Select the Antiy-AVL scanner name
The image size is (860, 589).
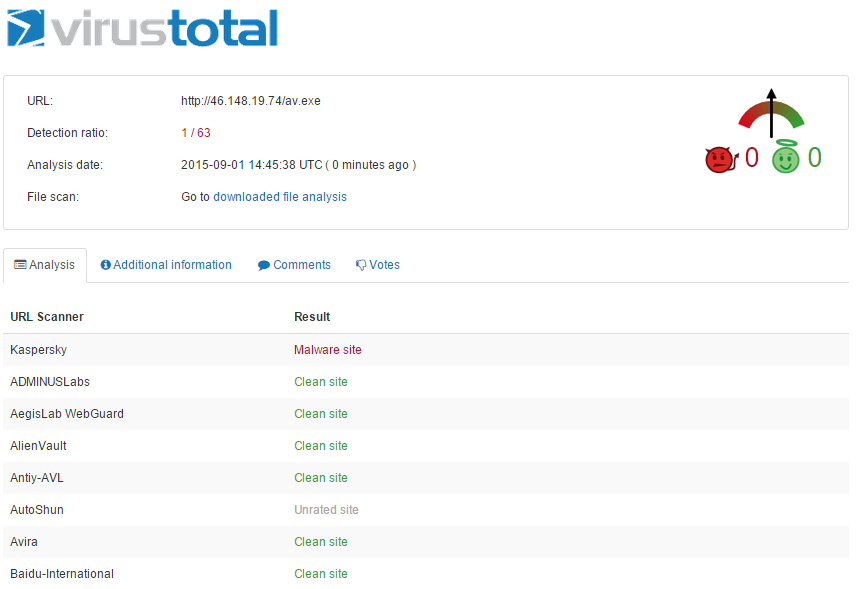[x=37, y=478]
